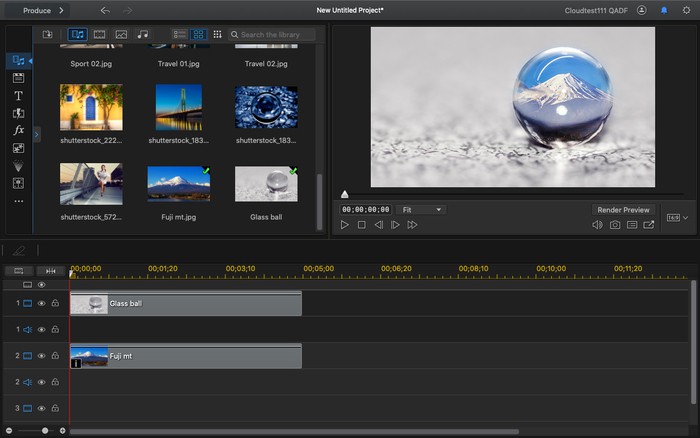Open the Effects (fx) room
The image size is (700, 438).
(18, 130)
